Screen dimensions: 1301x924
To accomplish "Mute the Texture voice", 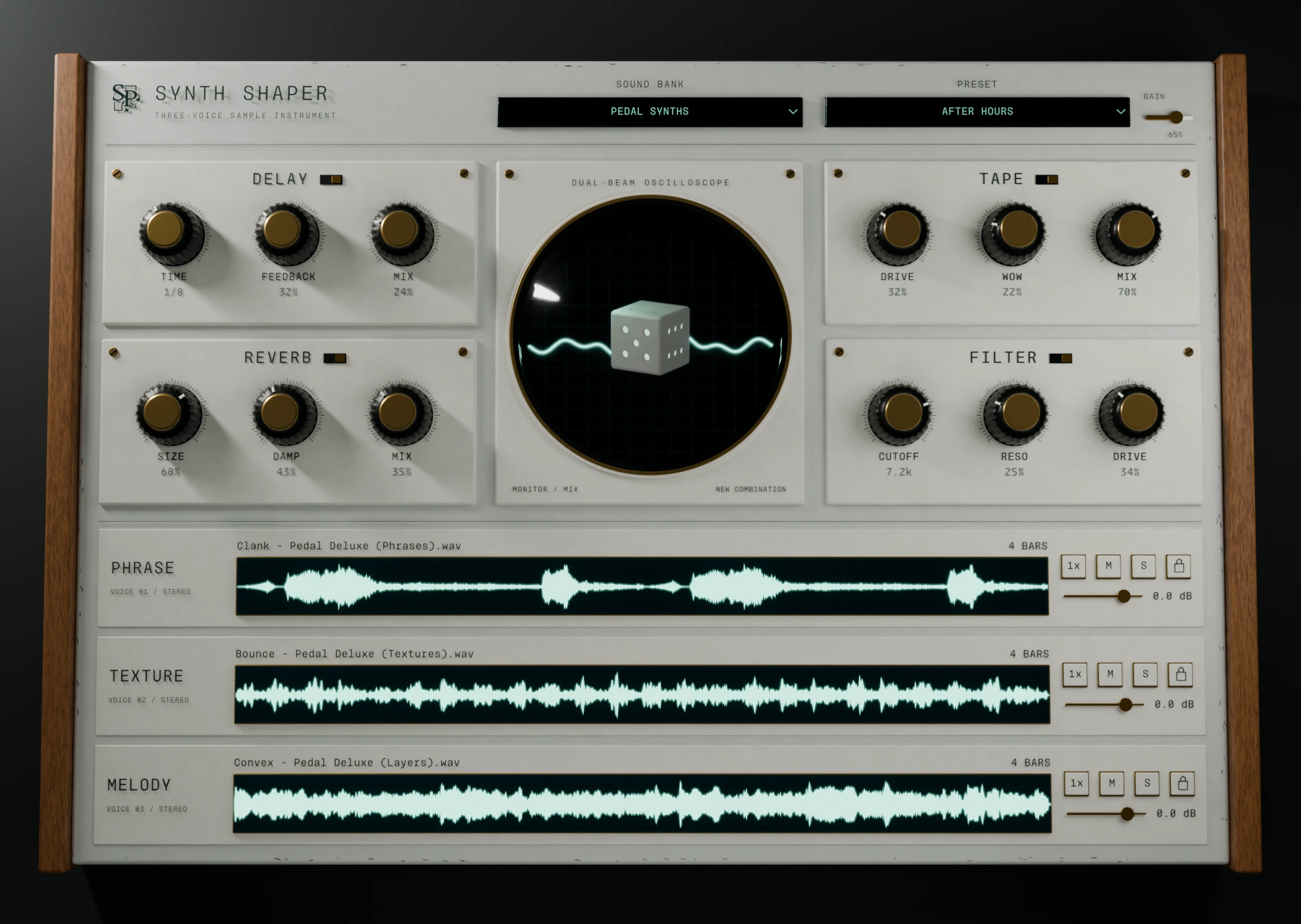I will click(x=1110, y=675).
